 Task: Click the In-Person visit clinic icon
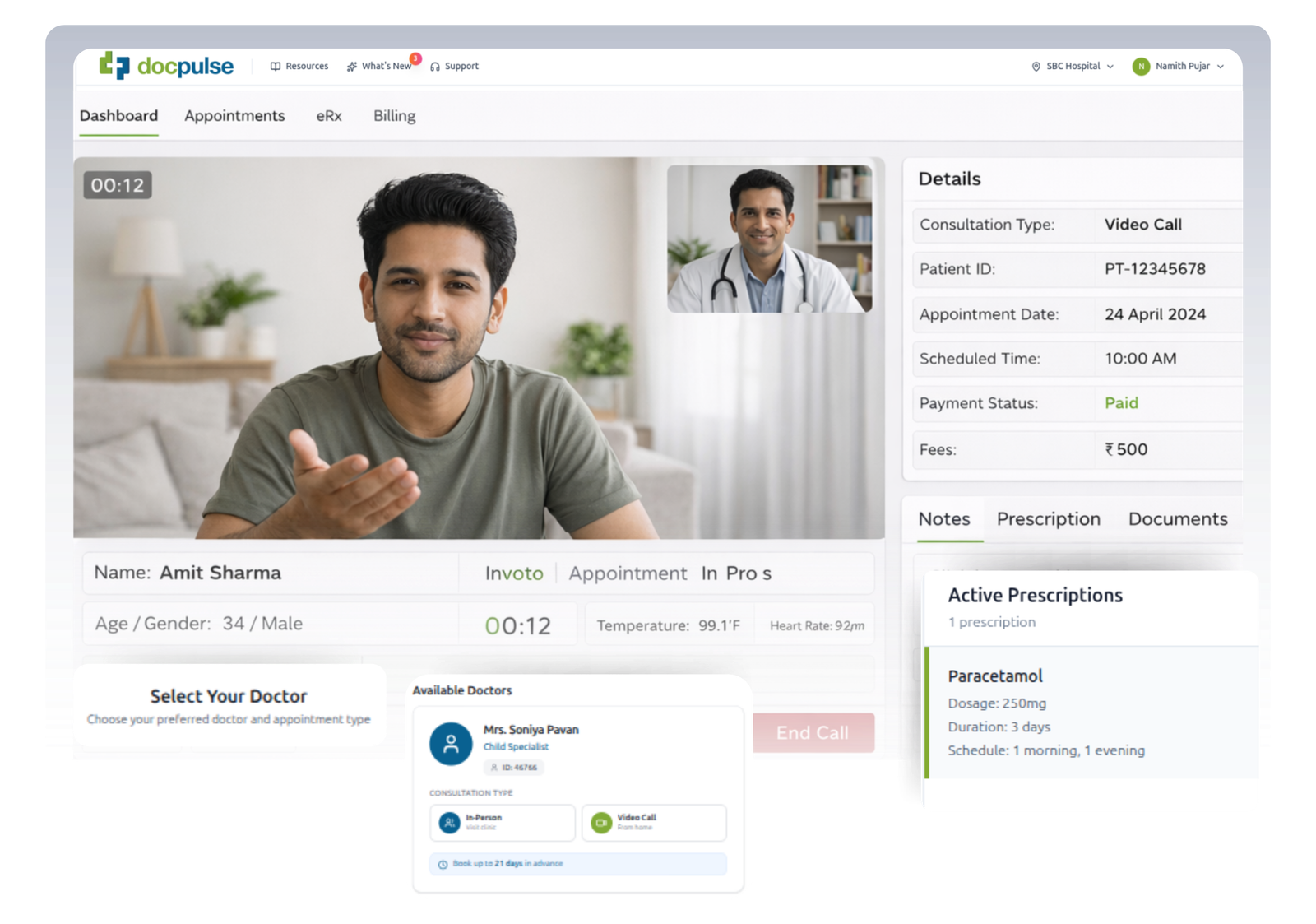448,822
